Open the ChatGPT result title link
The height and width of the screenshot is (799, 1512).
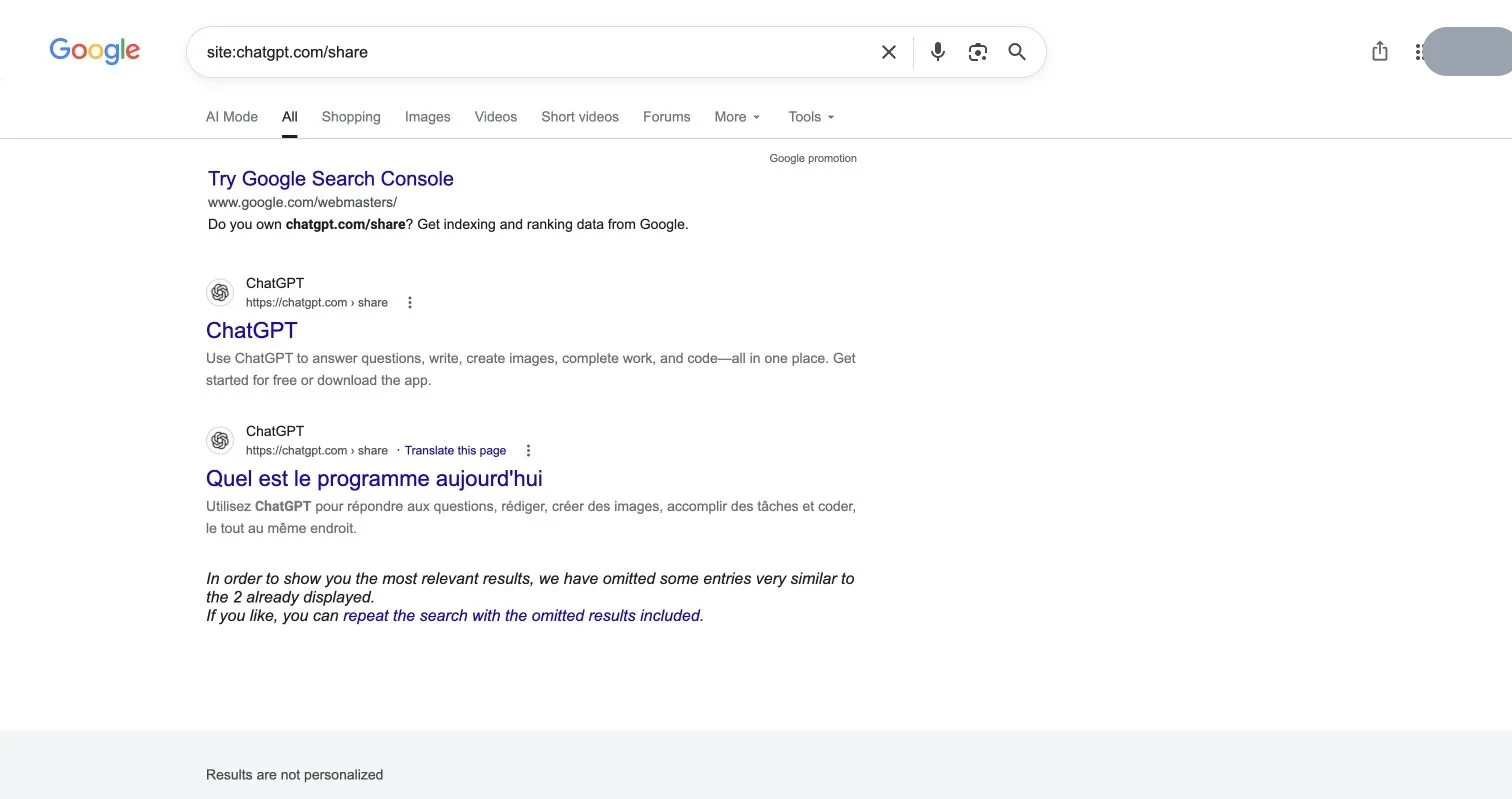pos(252,330)
